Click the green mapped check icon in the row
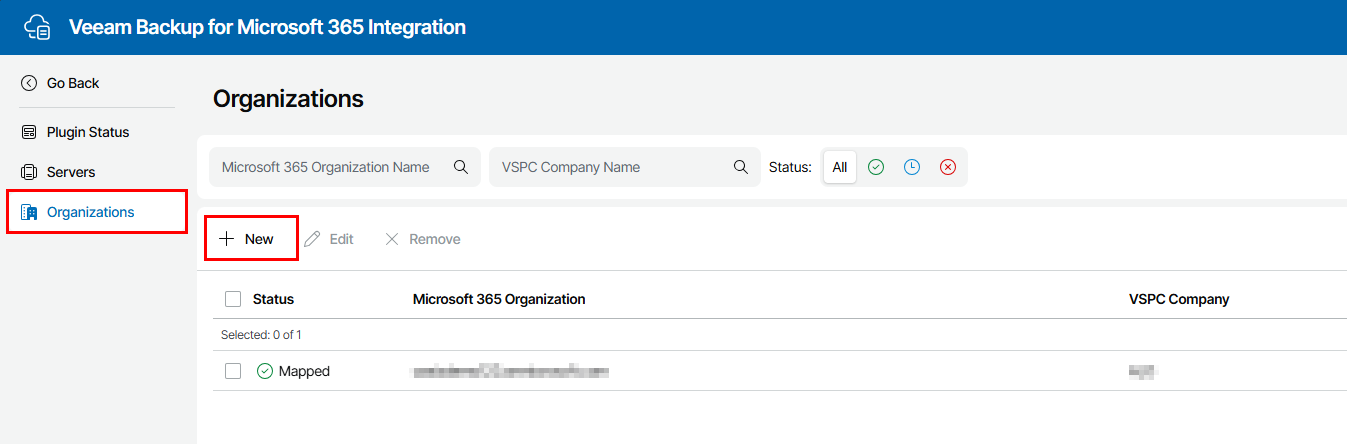Screen dimensions: 1347x444 pos(265,371)
